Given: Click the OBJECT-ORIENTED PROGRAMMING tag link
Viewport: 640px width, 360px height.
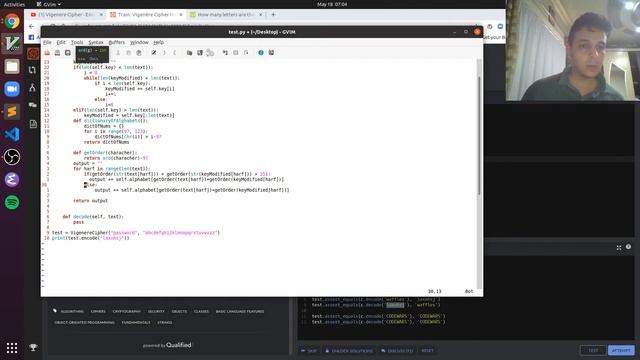Looking at the screenshot, I should click(x=84, y=322).
